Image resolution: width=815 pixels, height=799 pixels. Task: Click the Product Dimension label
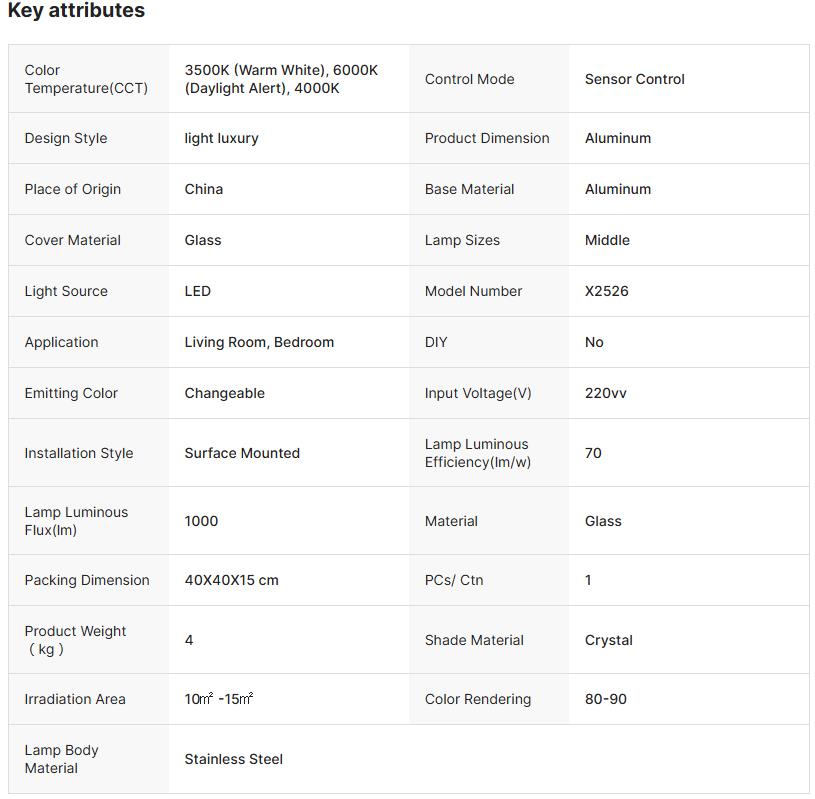487,138
